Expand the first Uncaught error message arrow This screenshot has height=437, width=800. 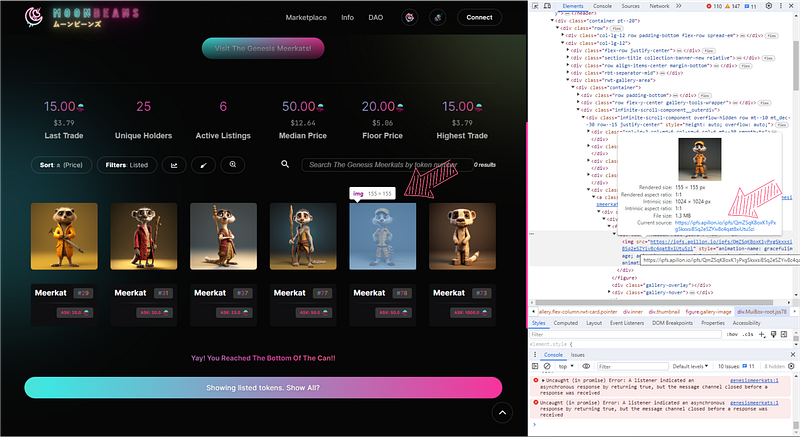(x=543, y=380)
